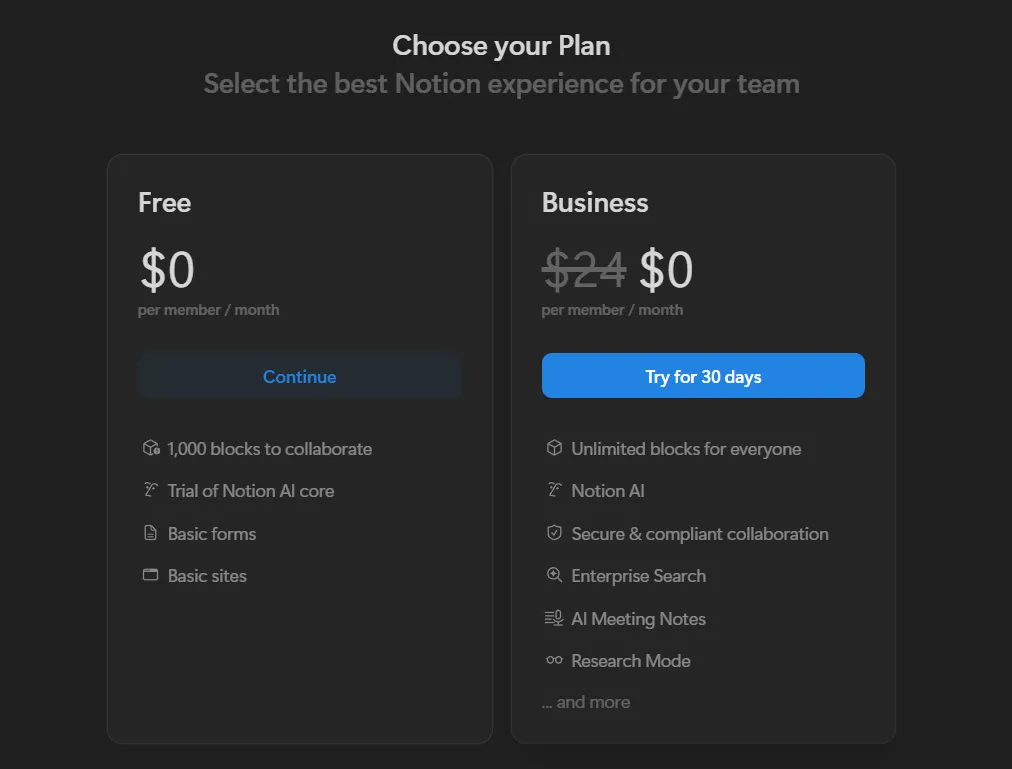The width and height of the screenshot is (1012, 769).
Task: Click the Free plan $0 price
Action: click(167, 270)
